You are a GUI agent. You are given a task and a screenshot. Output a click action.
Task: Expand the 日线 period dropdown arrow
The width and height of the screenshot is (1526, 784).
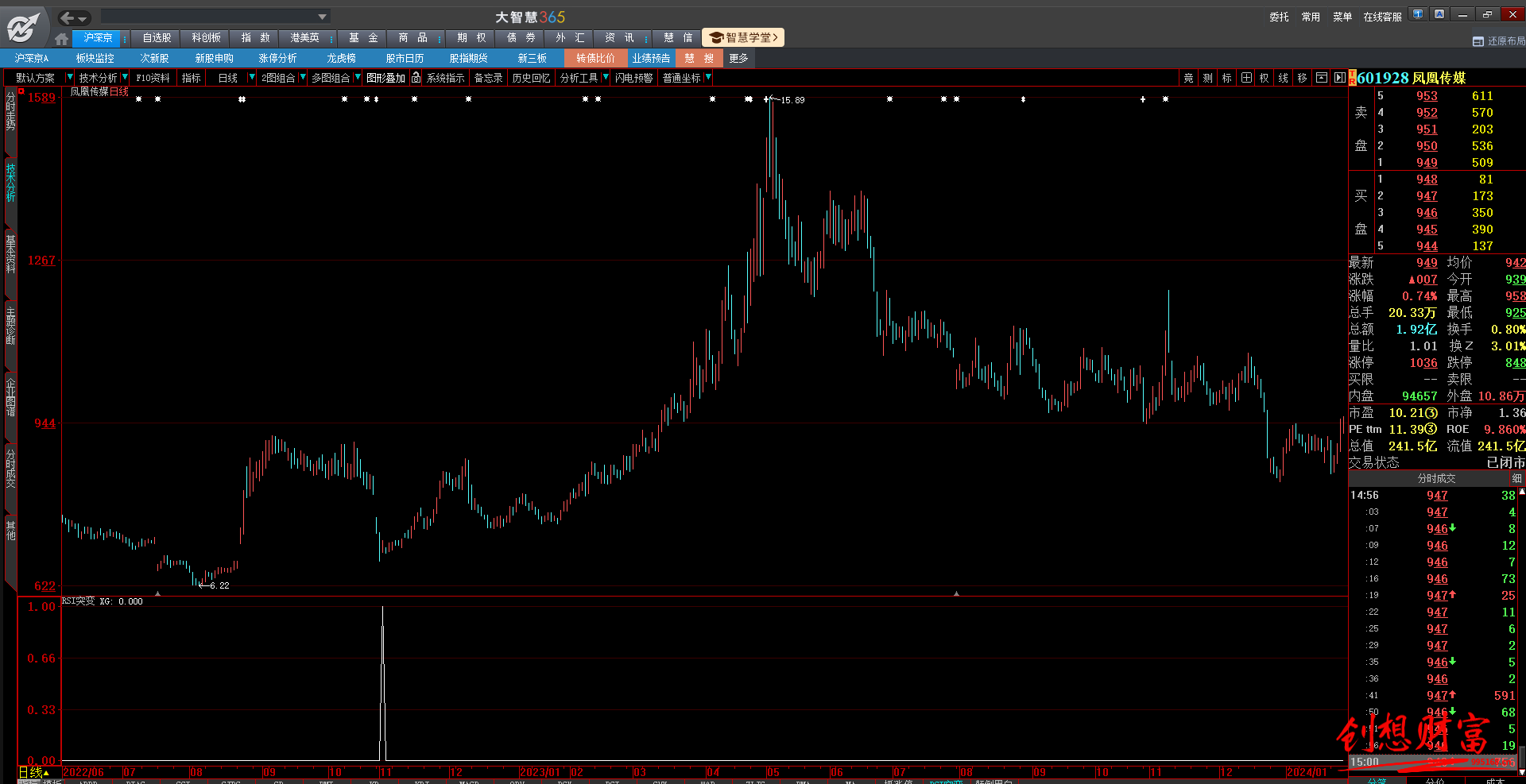[x=252, y=78]
